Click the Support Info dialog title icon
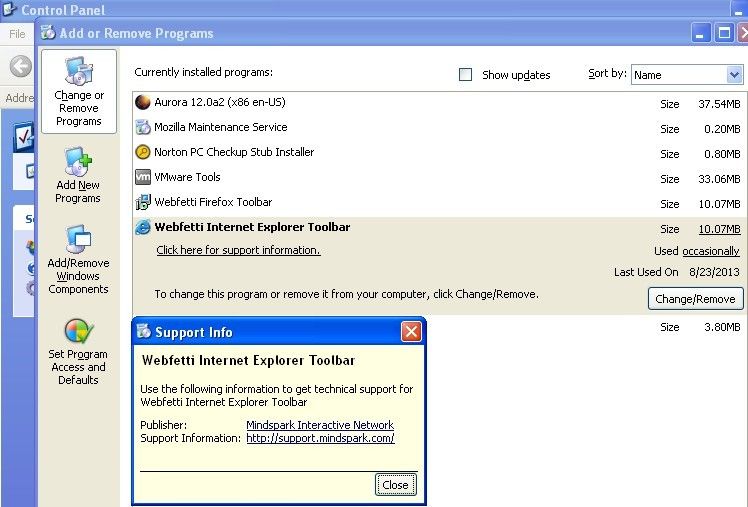Image resolution: width=748 pixels, height=507 pixels. (144, 331)
